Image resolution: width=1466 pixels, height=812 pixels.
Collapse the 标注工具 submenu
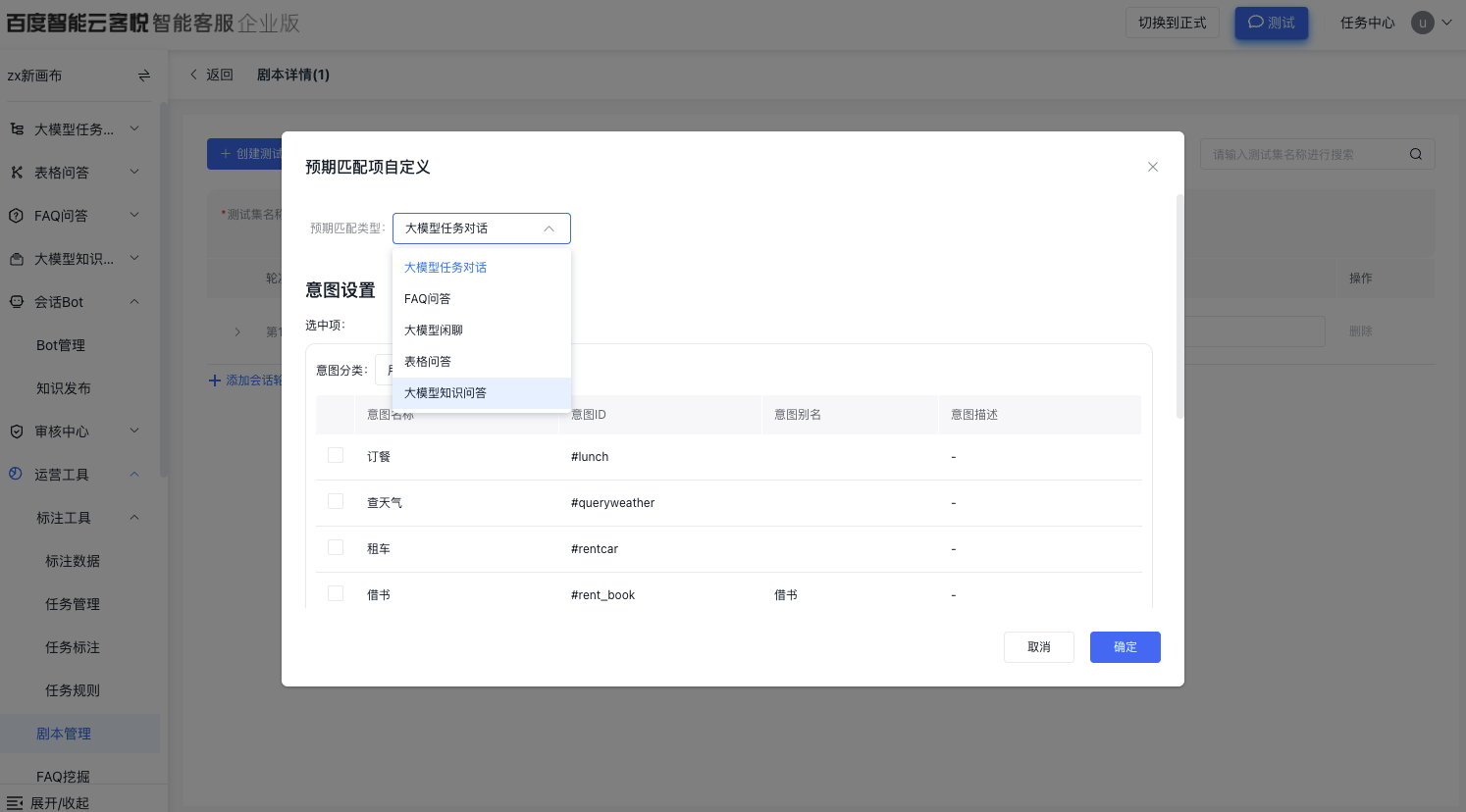134,517
